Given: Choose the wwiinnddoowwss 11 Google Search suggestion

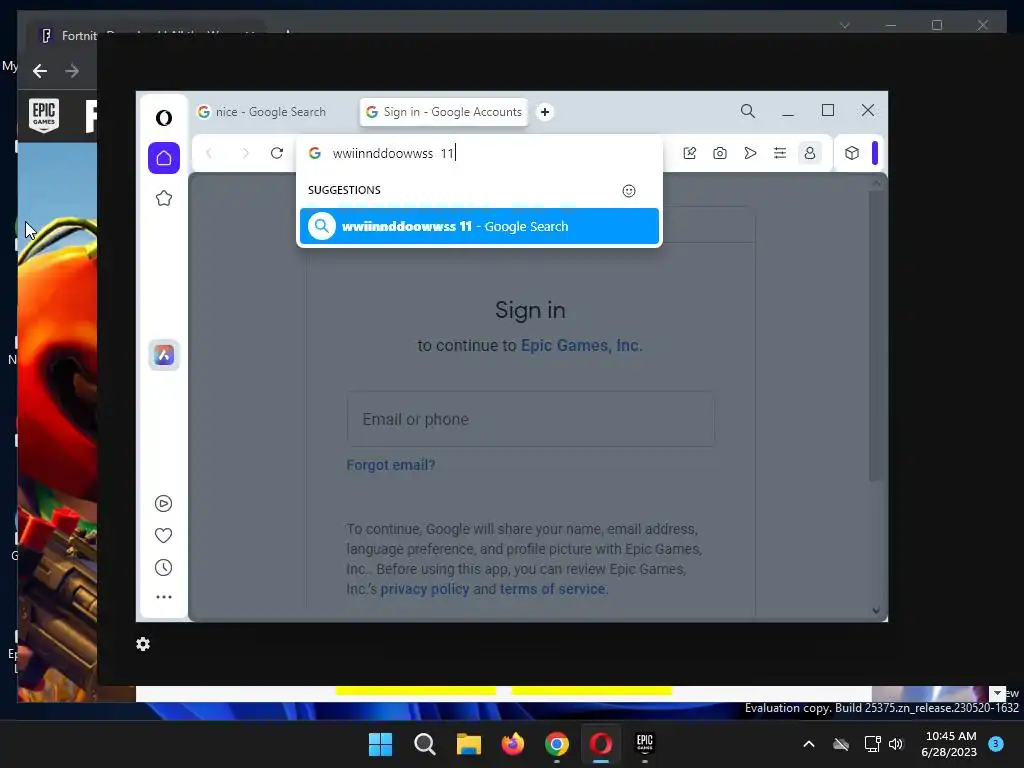Looking at the screenshot, I should point(479,226).
